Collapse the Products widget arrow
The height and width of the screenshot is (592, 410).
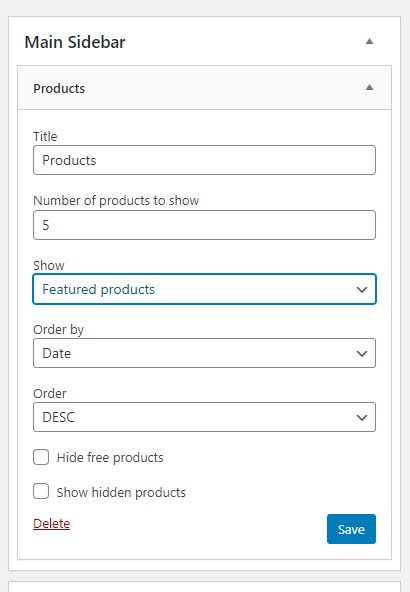(x=370, y=88)
